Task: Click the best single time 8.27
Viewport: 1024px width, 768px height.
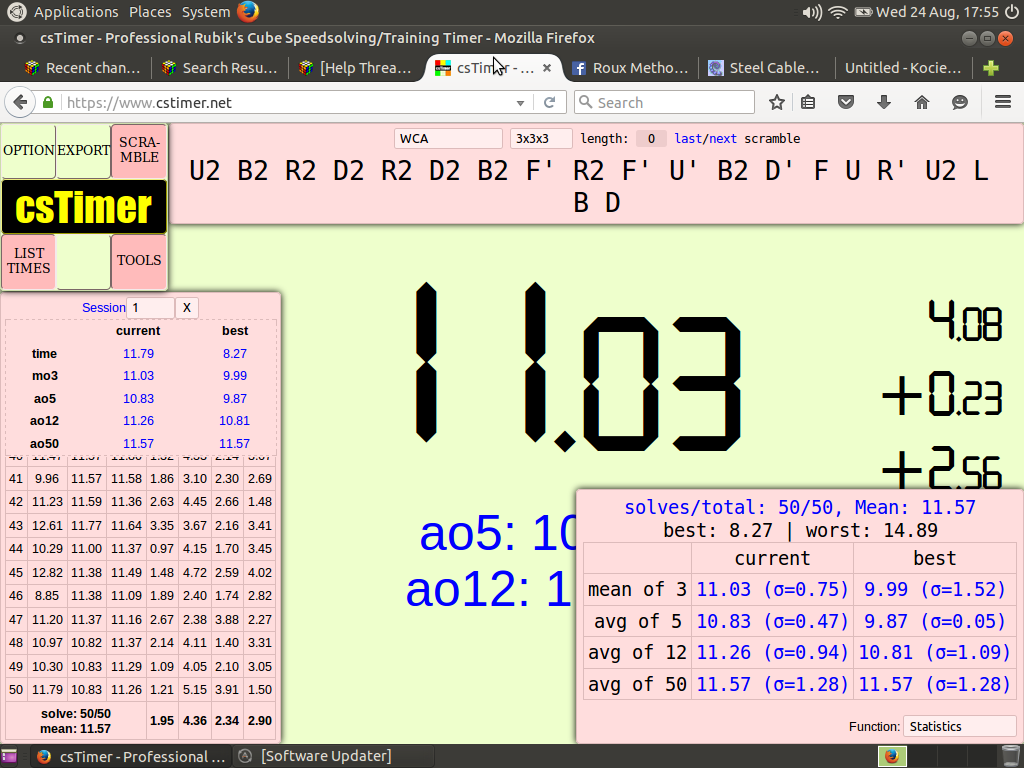Action: (234, 353)
